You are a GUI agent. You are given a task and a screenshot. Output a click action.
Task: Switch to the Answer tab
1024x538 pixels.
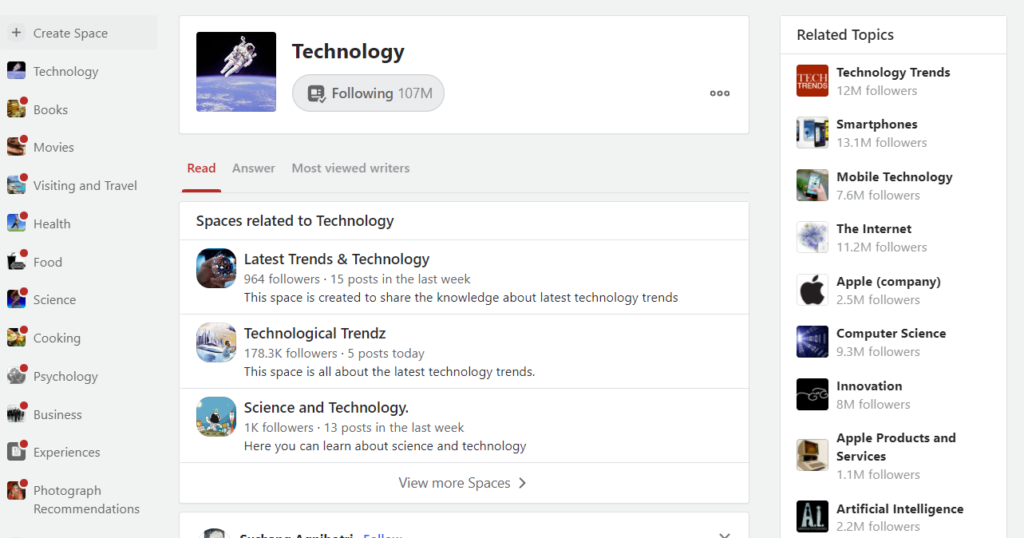[x=253, y=168]
